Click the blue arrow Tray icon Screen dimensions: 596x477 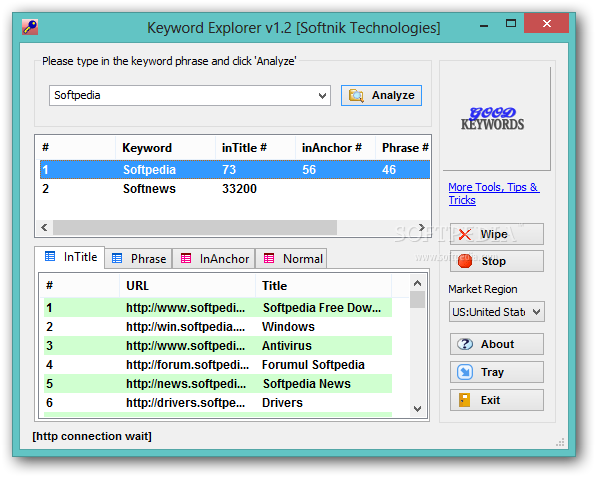pyautogui.click(x=464, y=372)
